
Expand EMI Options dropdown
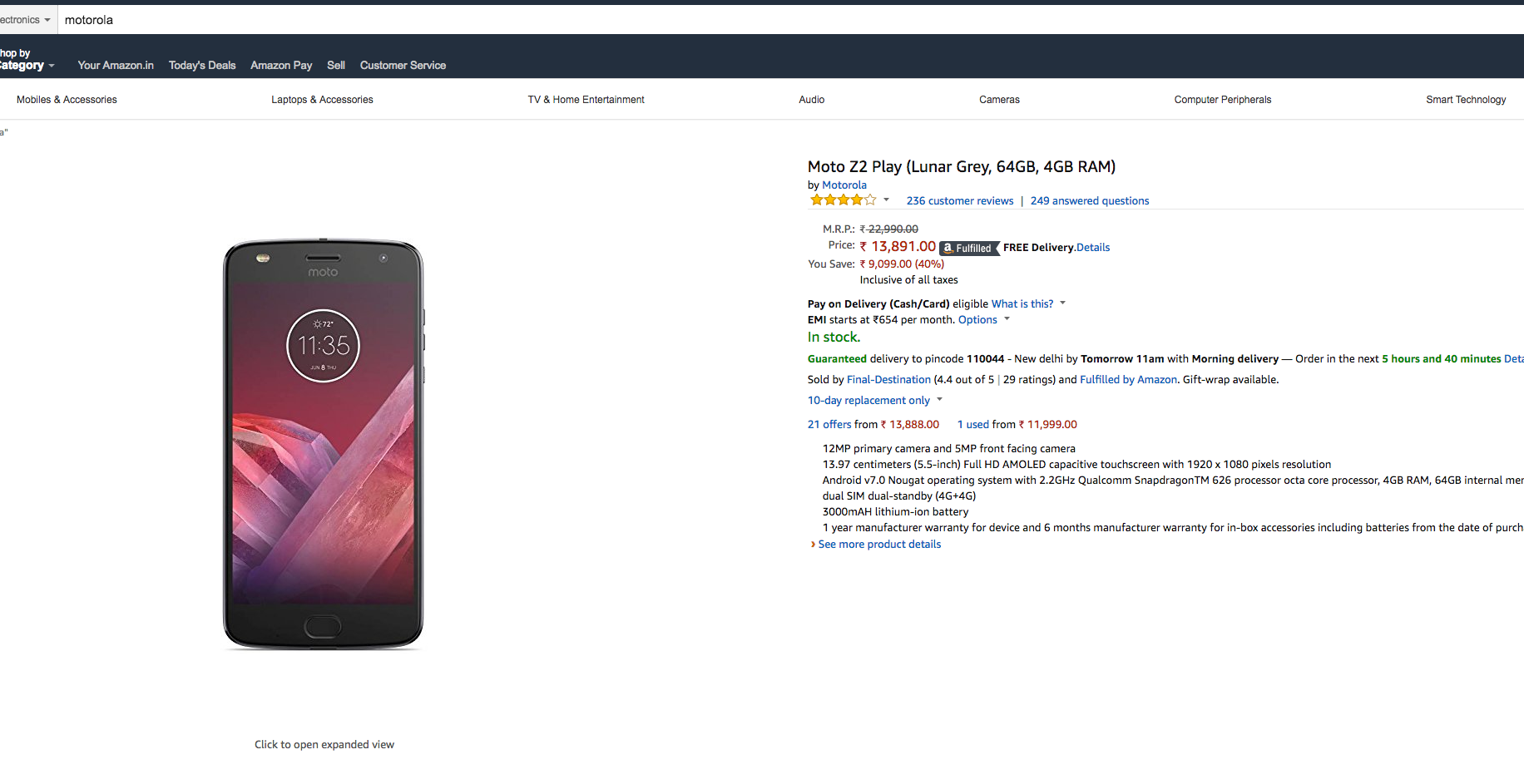point(1007,319)
